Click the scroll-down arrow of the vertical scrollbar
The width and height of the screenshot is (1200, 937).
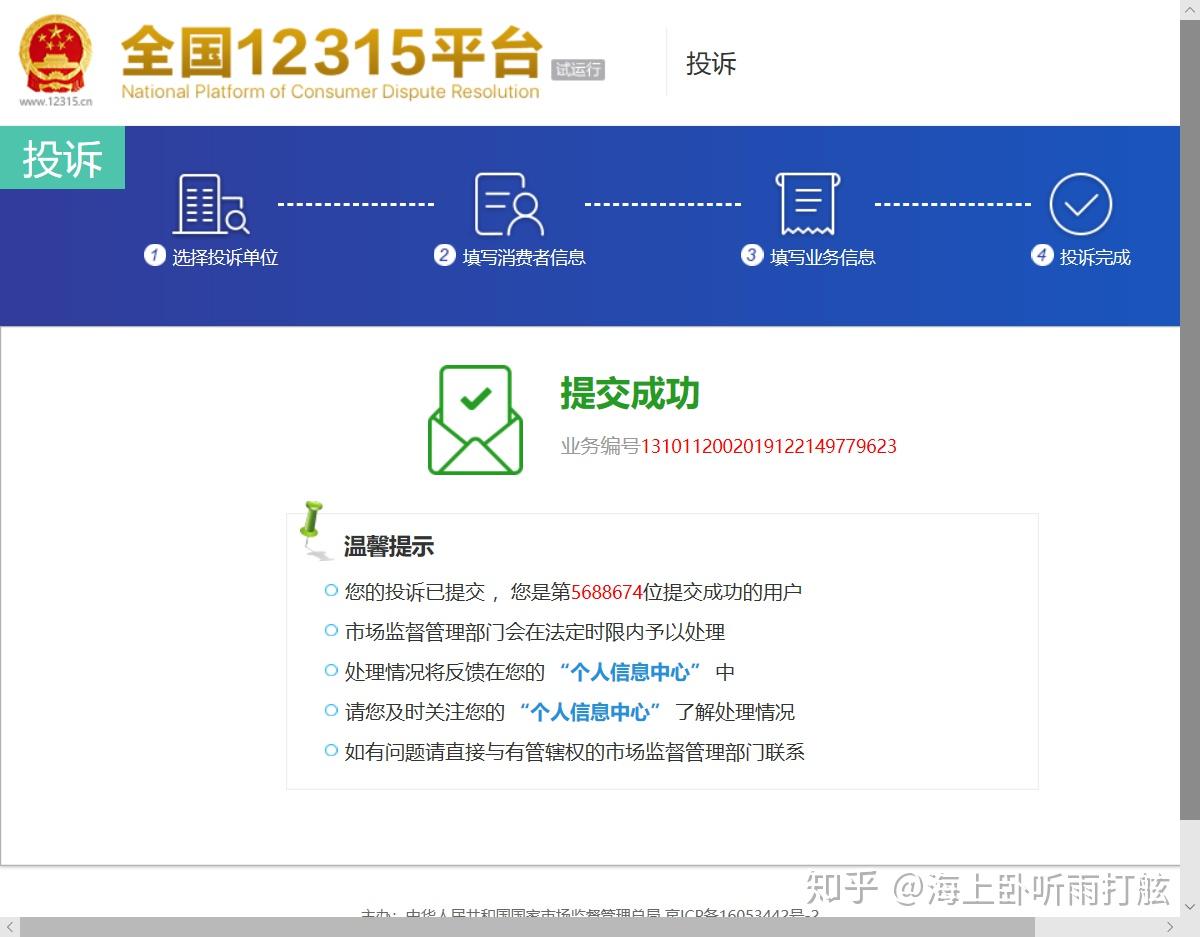point(1190,907)
